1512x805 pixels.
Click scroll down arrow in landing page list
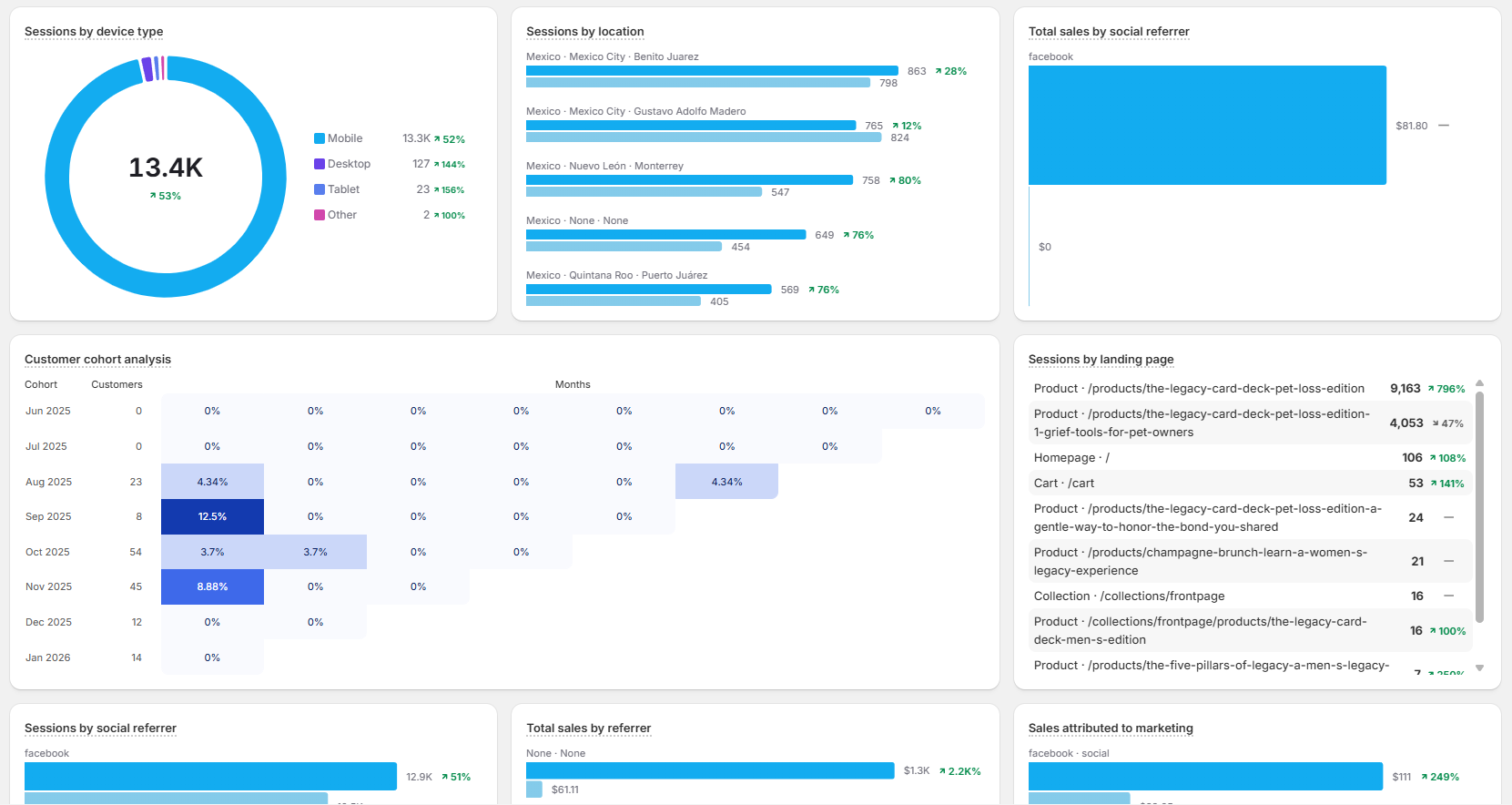[x=1479, y=668]
